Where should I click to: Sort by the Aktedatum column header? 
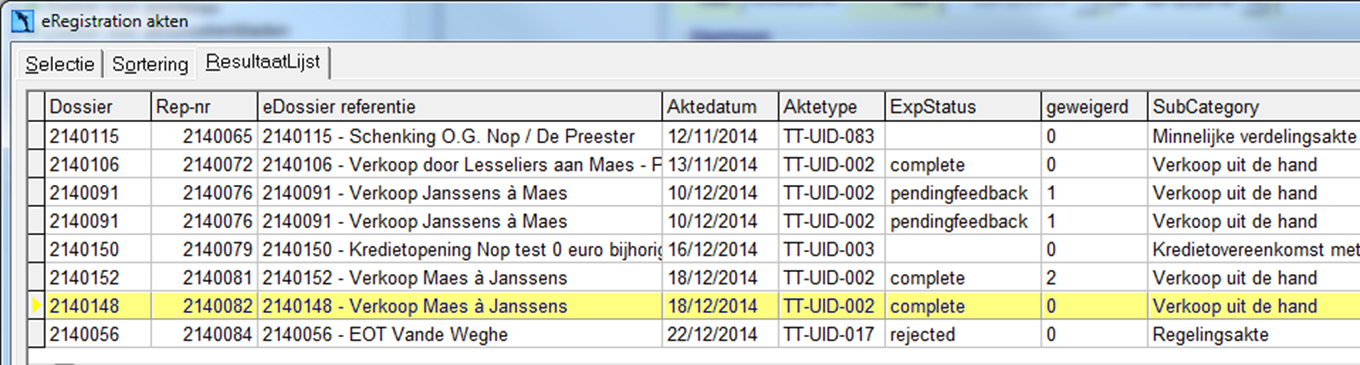point(720,107)
